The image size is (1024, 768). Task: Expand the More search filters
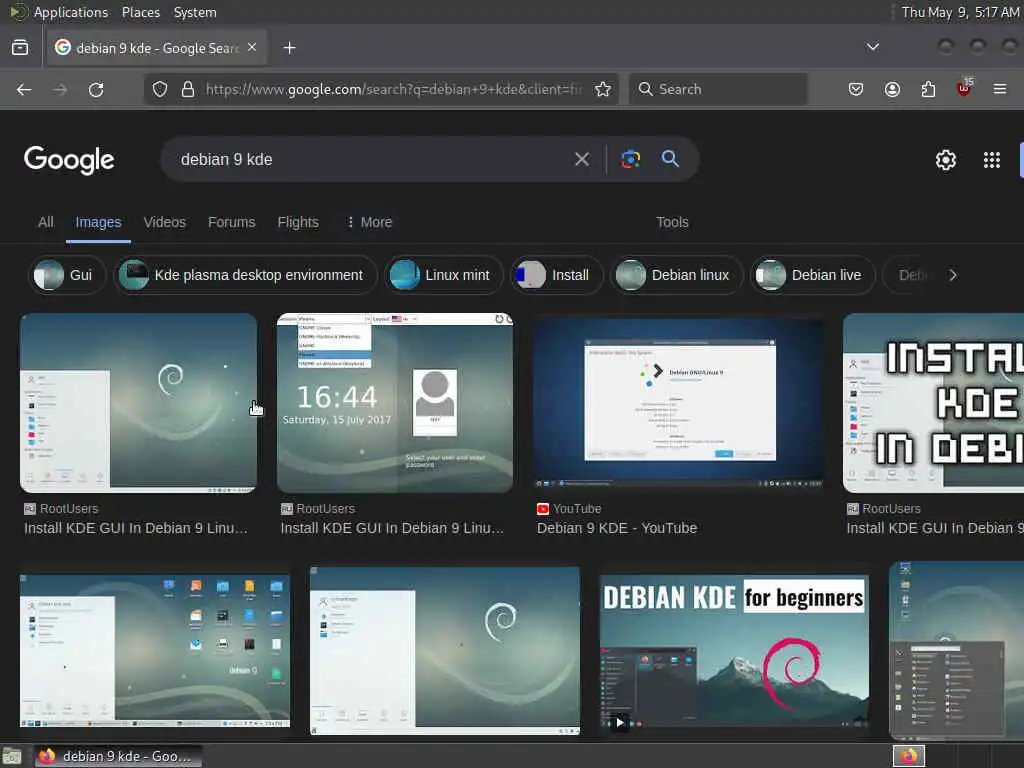(x=369, y=222)
